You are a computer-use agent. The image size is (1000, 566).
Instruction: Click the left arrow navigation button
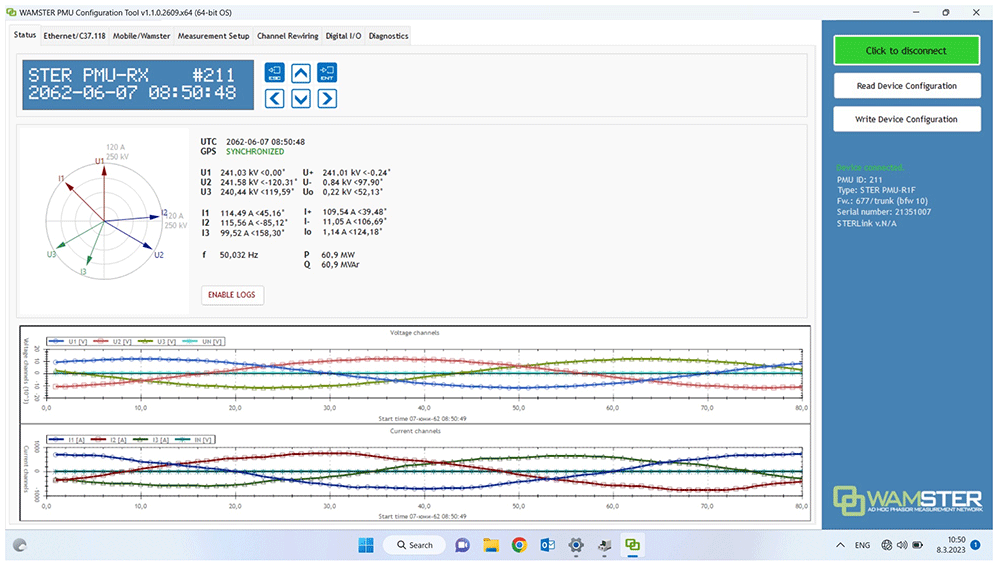click(x=275, y=98)
